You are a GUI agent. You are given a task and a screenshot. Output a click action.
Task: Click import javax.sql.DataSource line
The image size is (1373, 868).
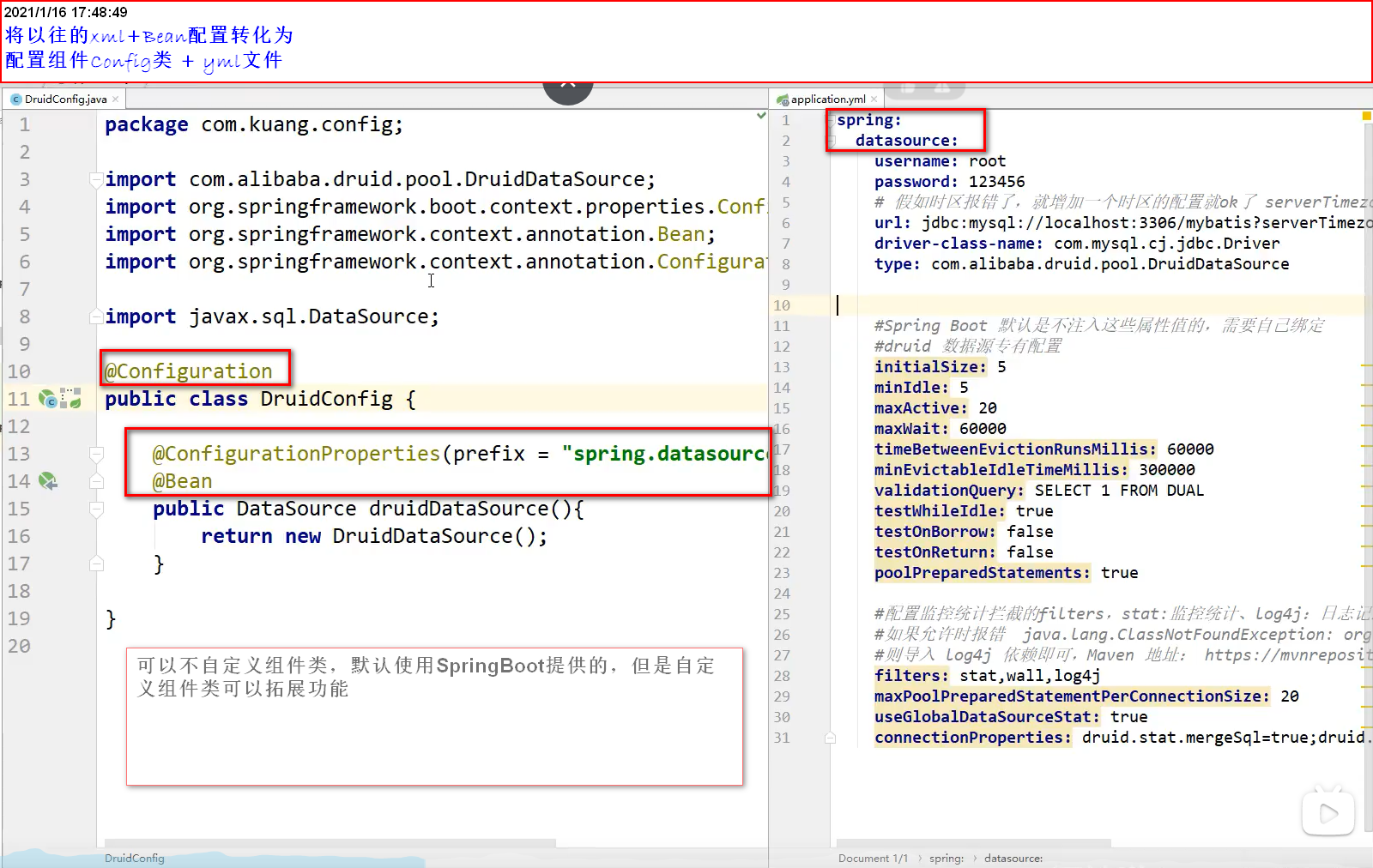tap(272, 316)
